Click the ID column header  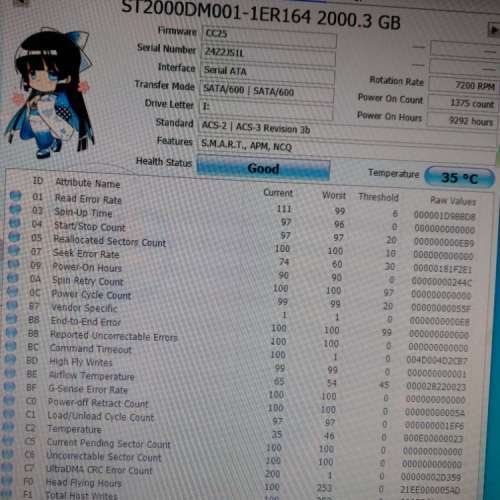[38, 181]
